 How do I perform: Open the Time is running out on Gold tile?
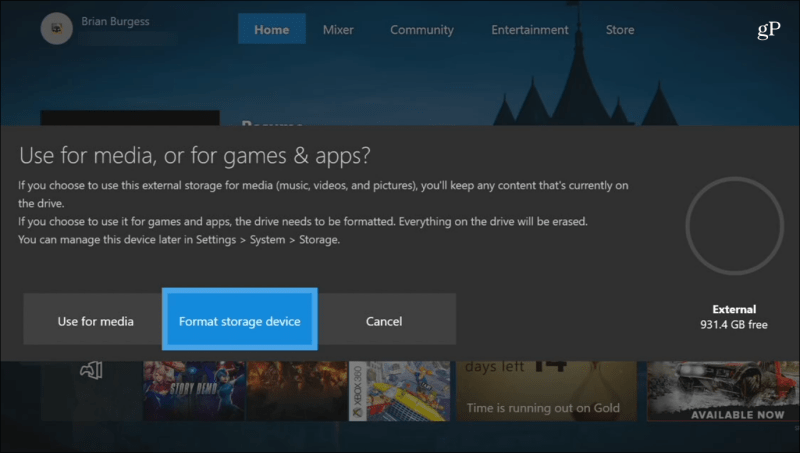pyautogui.click(x=546, y=391)
